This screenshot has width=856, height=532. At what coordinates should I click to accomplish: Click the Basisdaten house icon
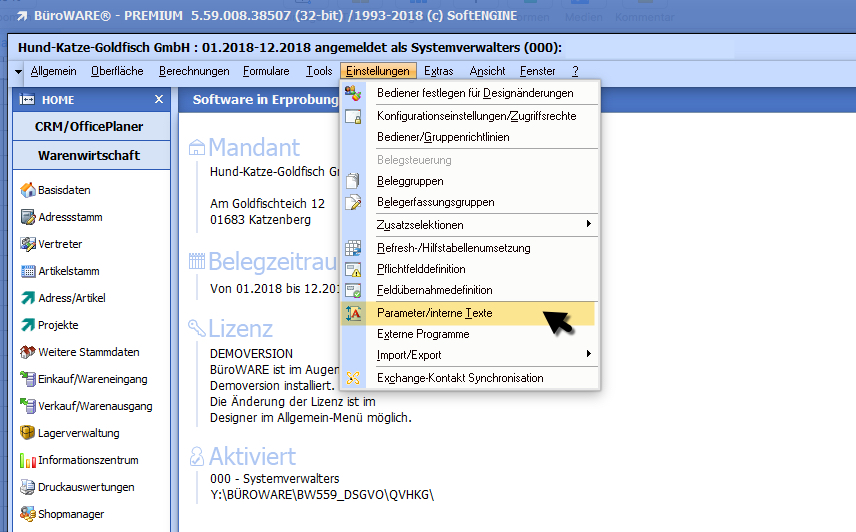[x=27, y=190]
